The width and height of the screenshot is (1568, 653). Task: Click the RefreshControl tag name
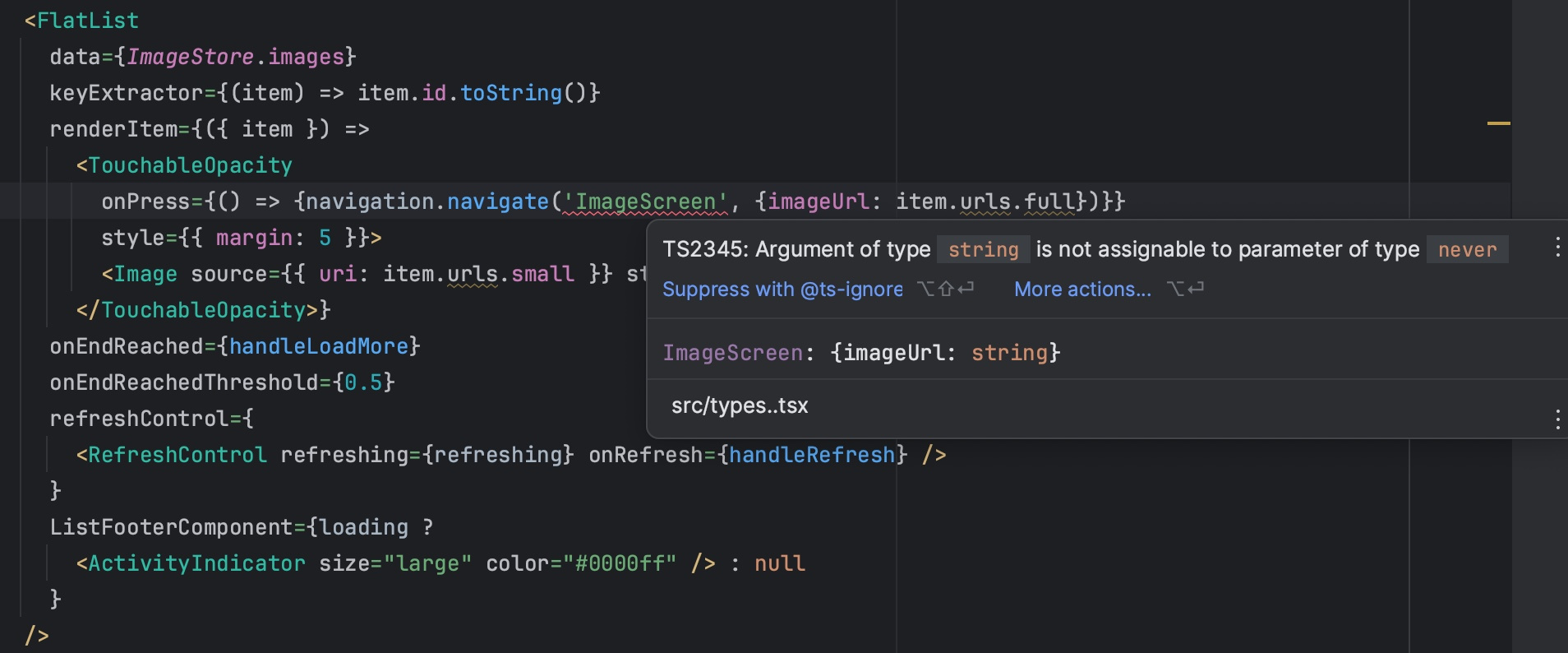178,455
